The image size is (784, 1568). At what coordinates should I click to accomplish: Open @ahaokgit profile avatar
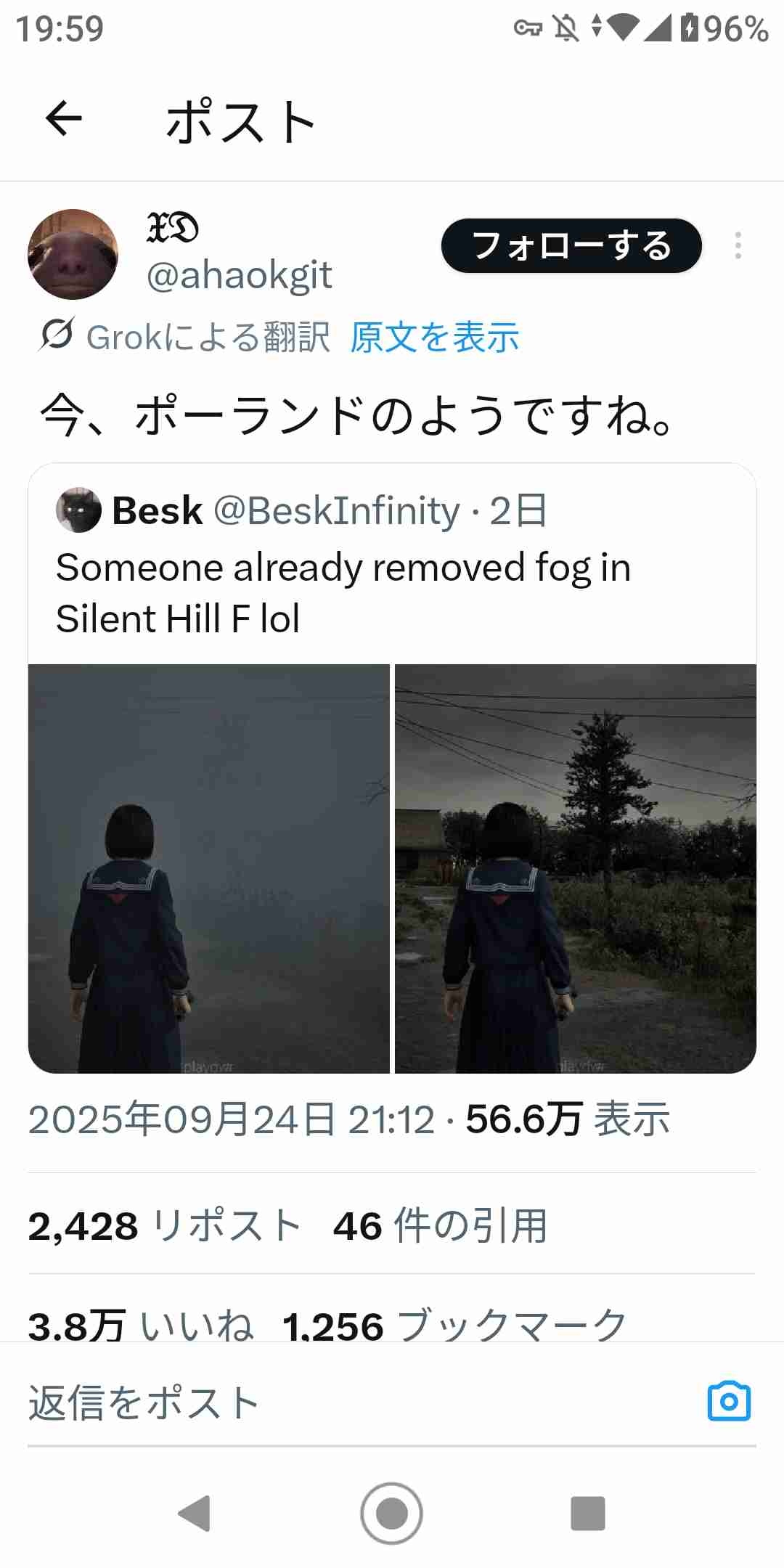click(x=73, y=254)
